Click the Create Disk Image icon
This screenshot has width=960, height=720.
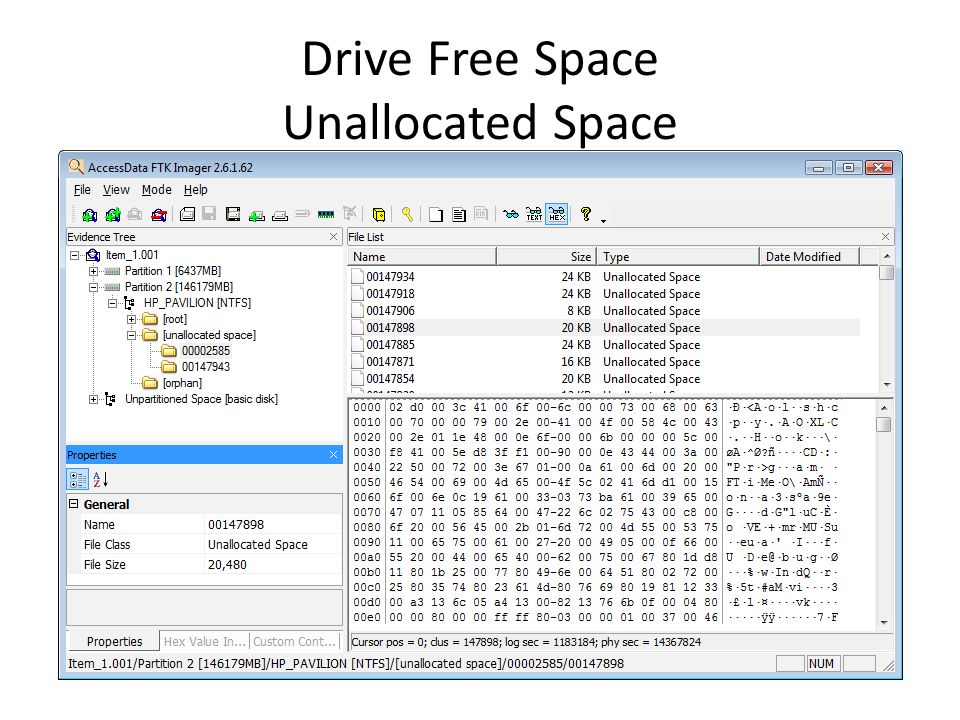[187, 214]
